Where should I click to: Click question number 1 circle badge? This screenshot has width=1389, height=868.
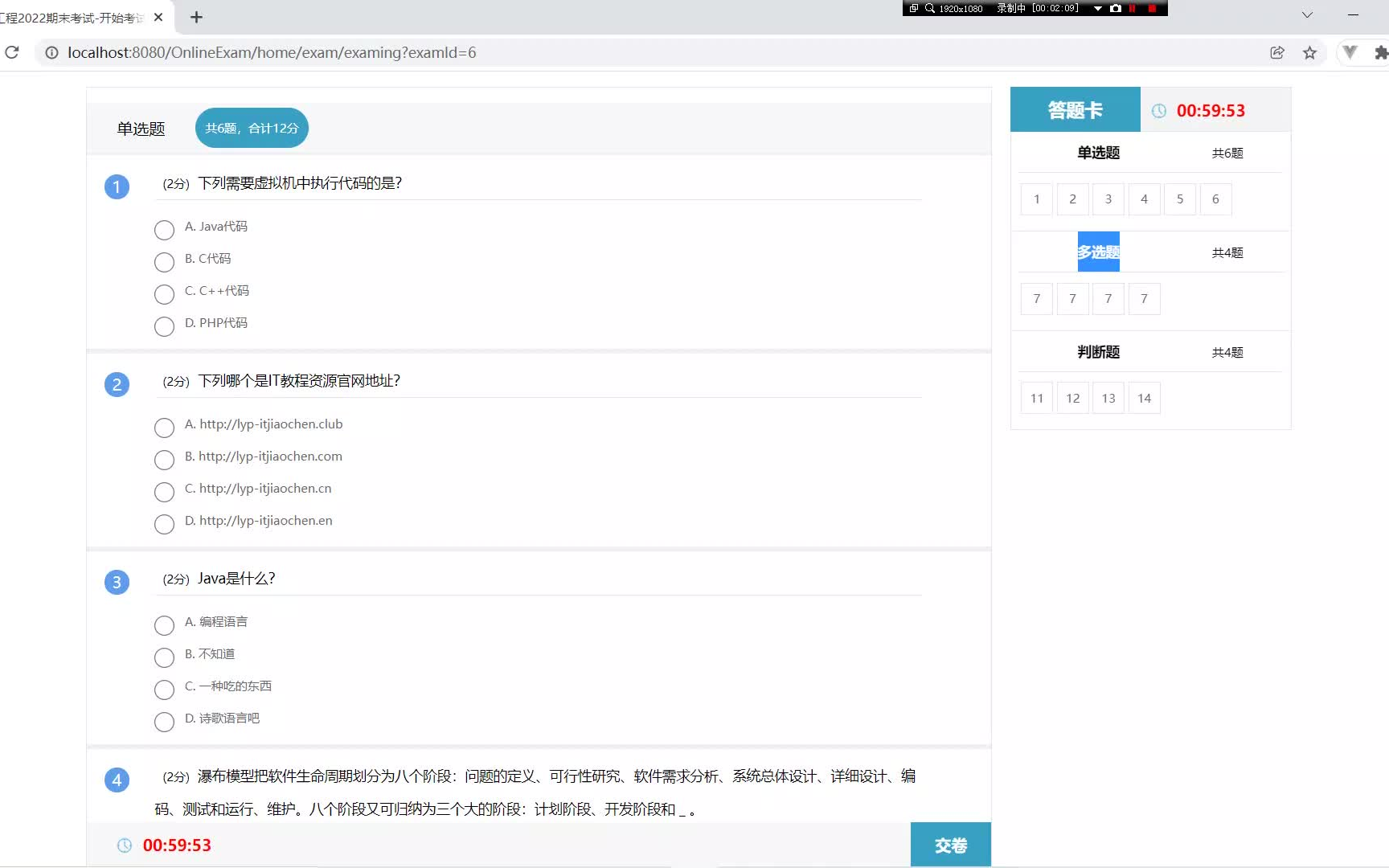(117, 186)
